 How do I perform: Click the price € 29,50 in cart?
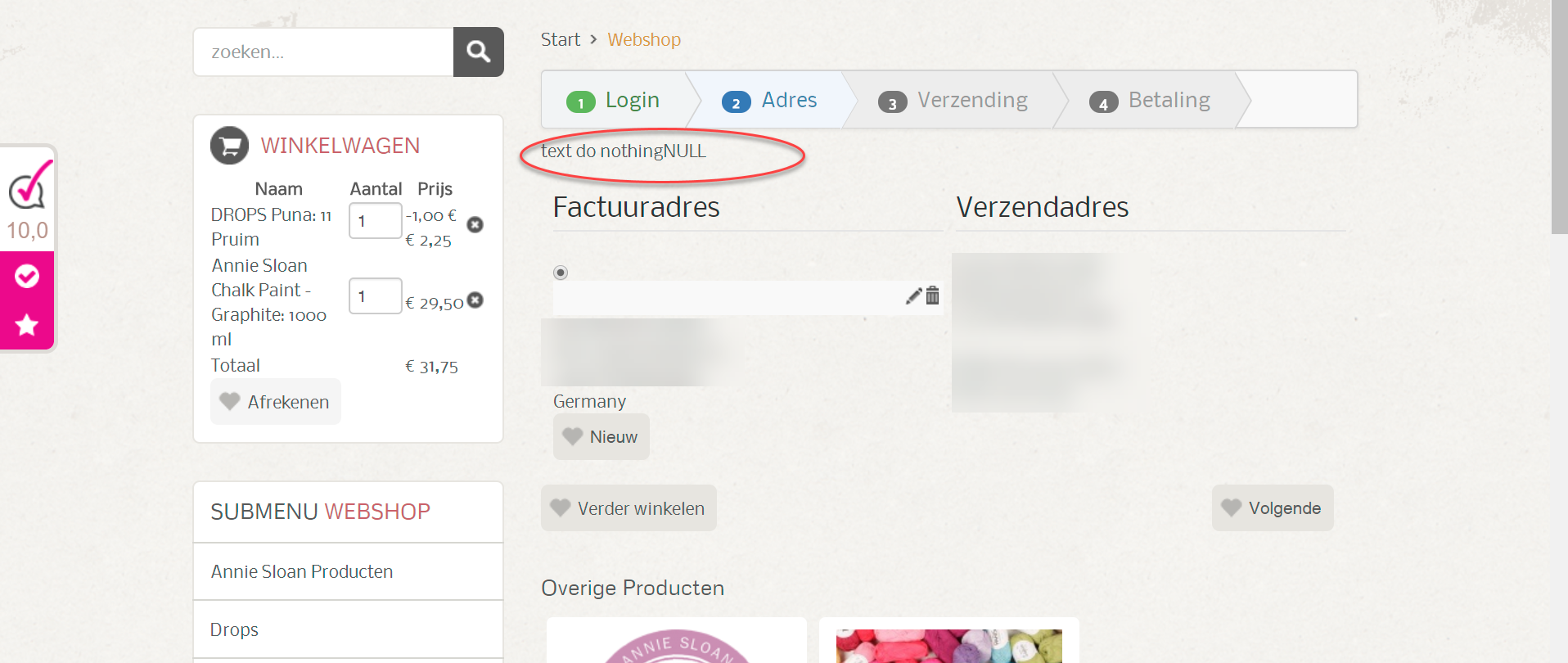[435, 304]
